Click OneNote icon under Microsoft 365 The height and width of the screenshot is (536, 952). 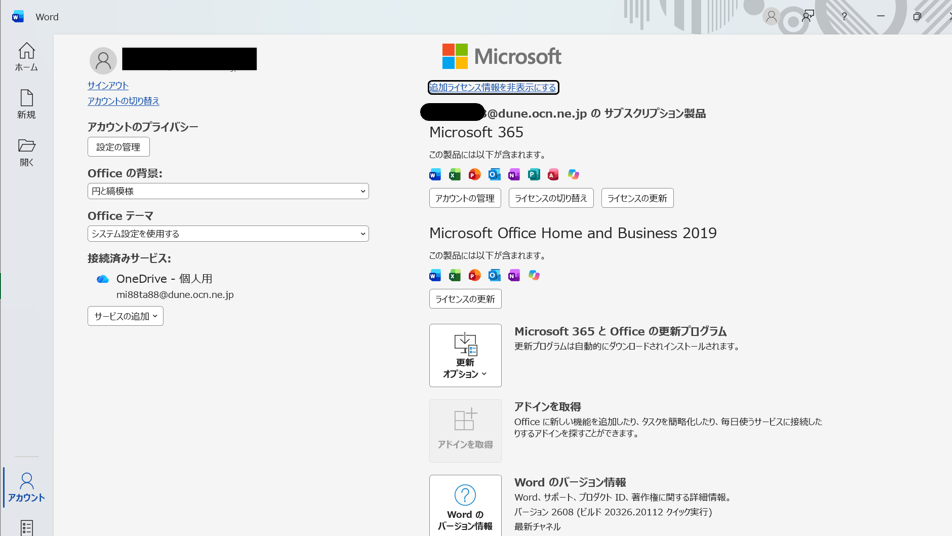coord(514,175)
